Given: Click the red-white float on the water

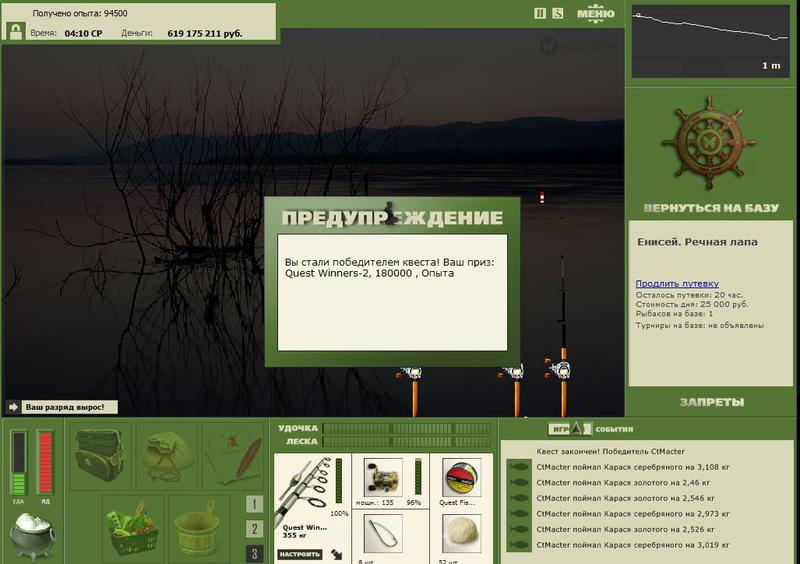Looking at the screenshot, I should click(542, 197).
